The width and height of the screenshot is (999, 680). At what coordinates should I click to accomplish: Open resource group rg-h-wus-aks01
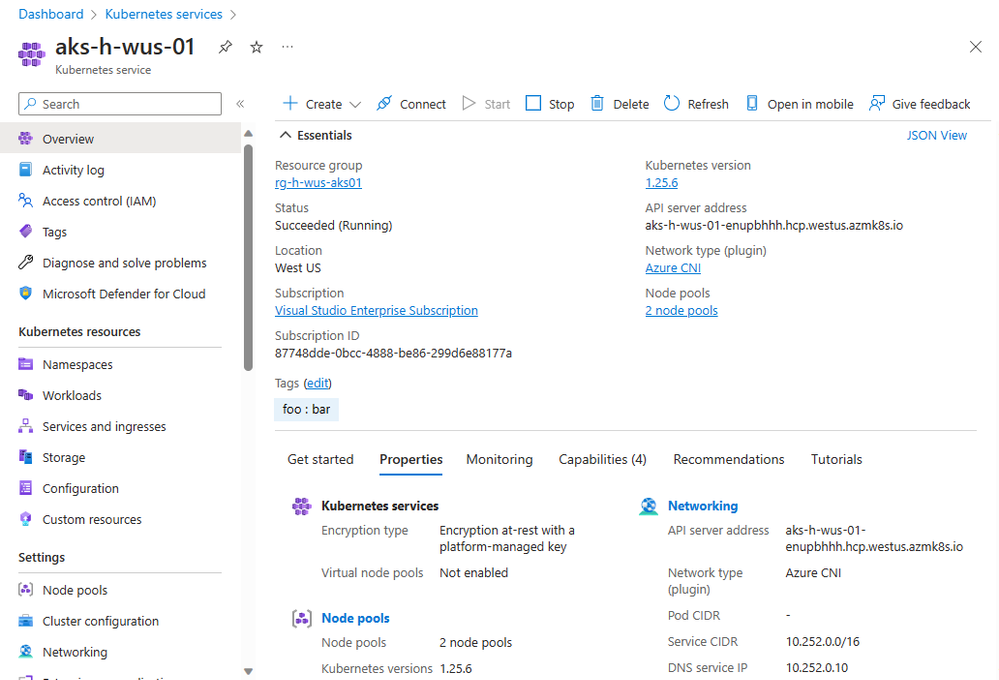point(318,183)
